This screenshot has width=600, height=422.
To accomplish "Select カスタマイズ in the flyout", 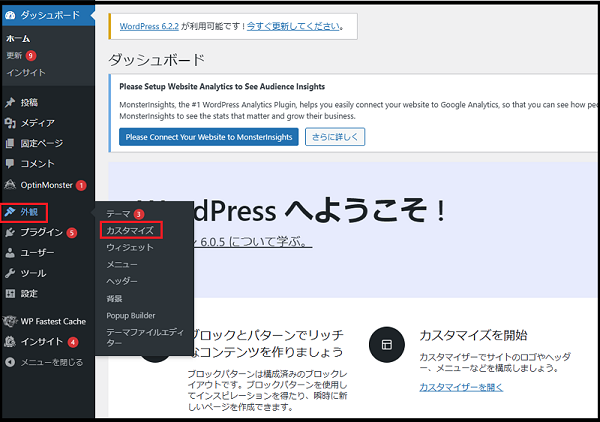I will 130,230.
